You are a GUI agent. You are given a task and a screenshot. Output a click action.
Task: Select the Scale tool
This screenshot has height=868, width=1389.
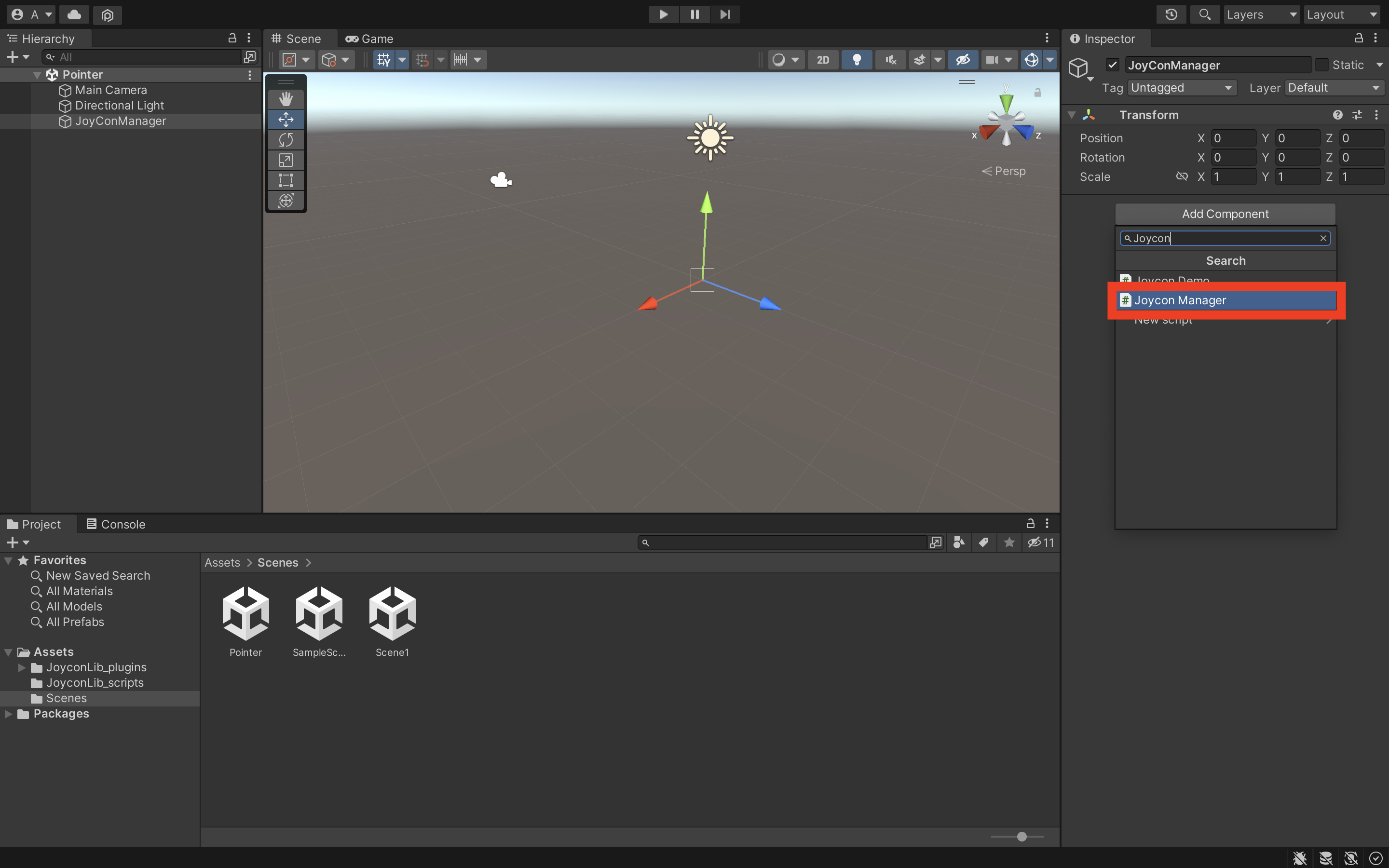point(286,160)
